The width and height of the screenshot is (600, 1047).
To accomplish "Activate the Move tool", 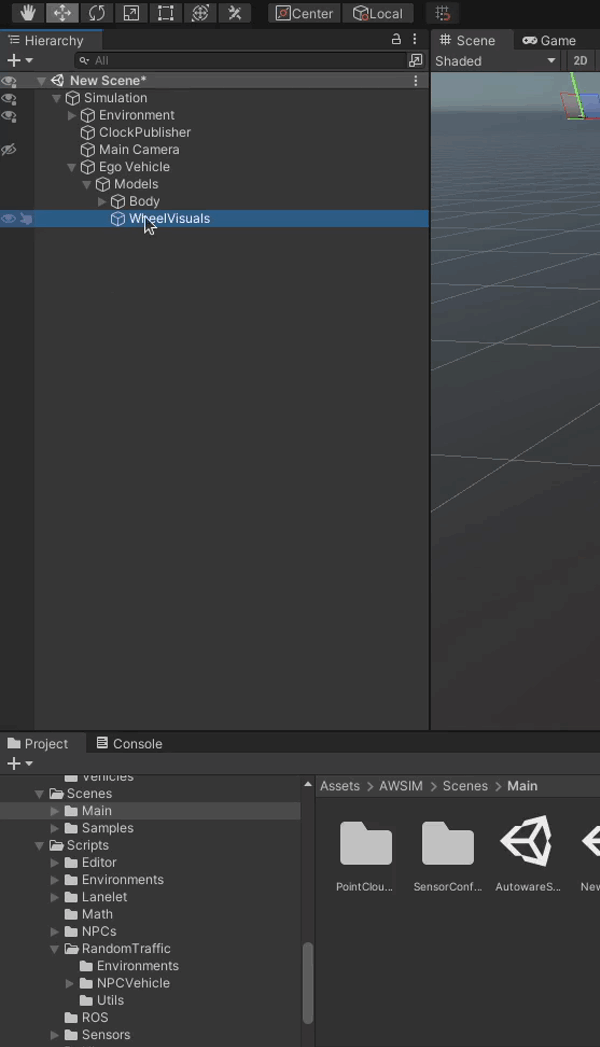I will click(62, 13).
